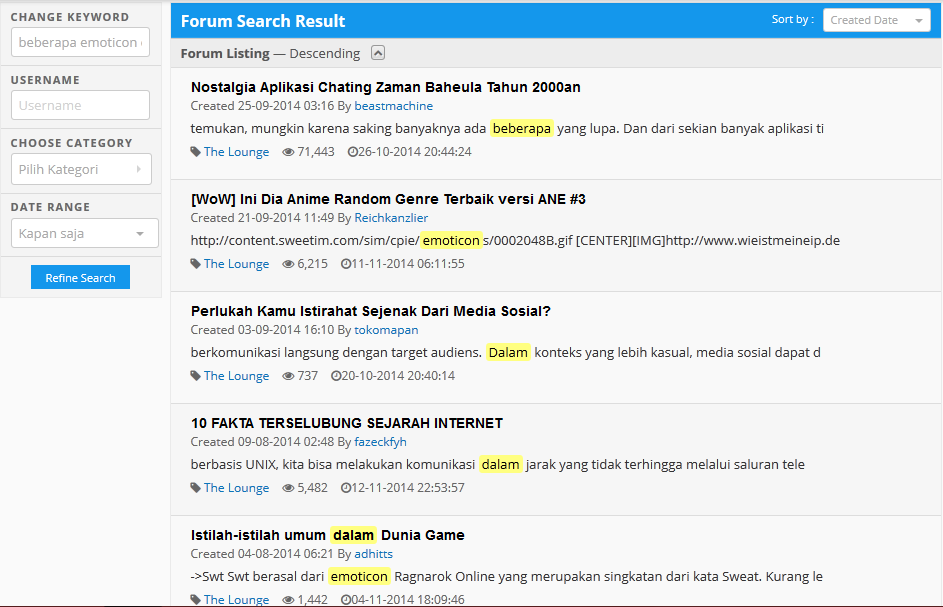Screen dimensions: 943x607
Task: Click views eye icon beside 737
Action: click(289, 375)
